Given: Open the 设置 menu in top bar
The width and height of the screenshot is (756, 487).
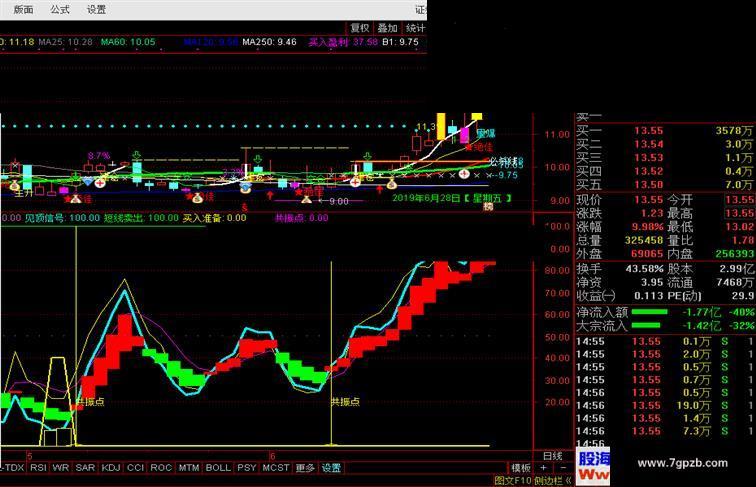Looking at the screenshot, I should tap(96, 9).
